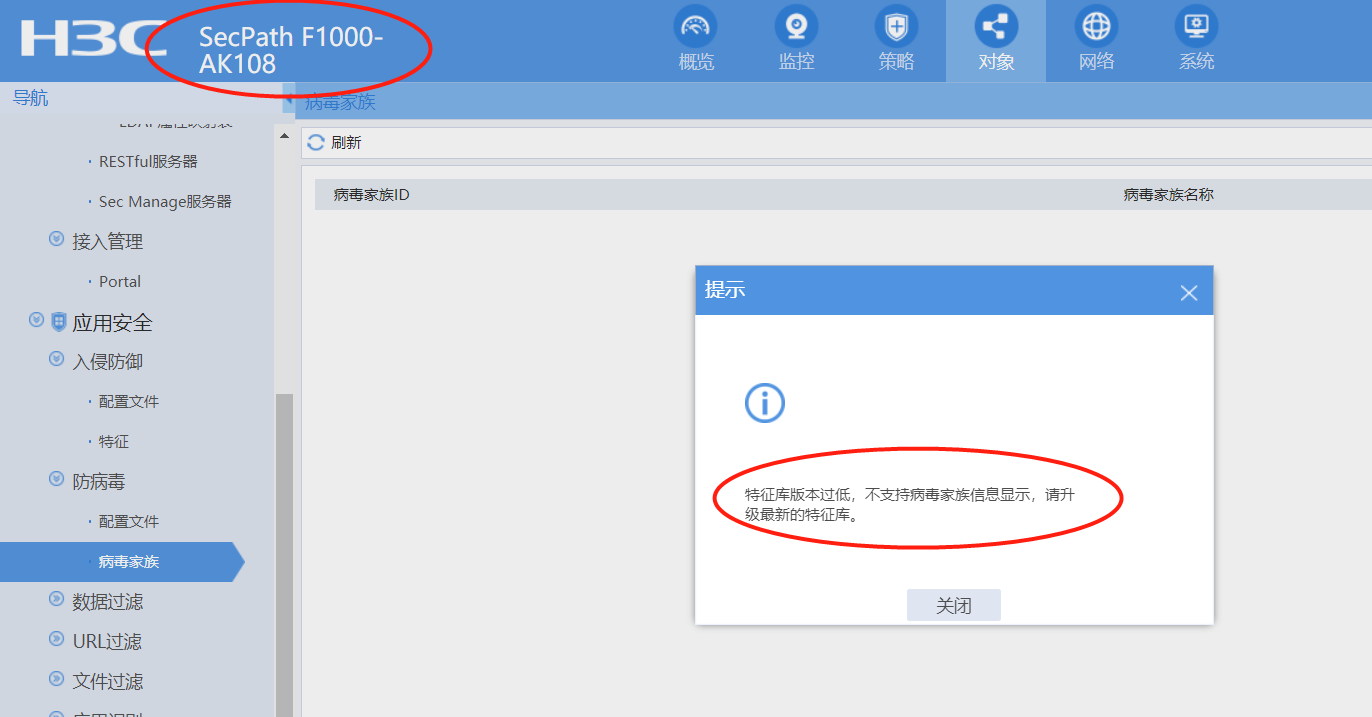Open the 系统 system monitor icon
The height and width of the screenshot is (717, 1372).
(1196, 26)
